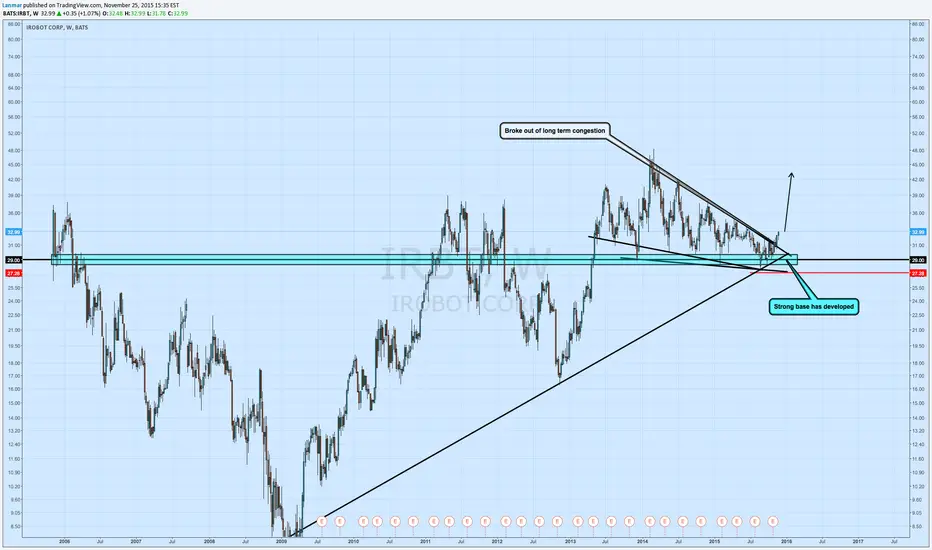Click the first earnings E marker after 2009

click(322, 521)
